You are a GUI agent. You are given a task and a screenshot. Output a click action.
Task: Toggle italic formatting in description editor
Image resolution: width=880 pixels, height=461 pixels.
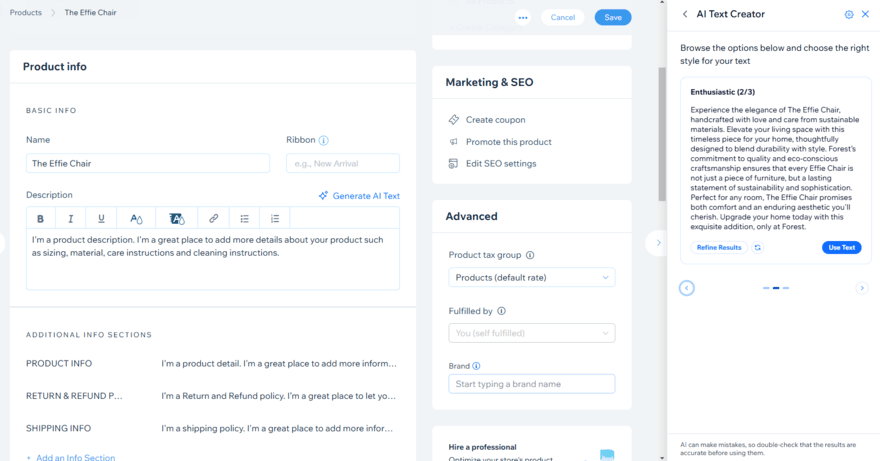click(x=71, y=218)
